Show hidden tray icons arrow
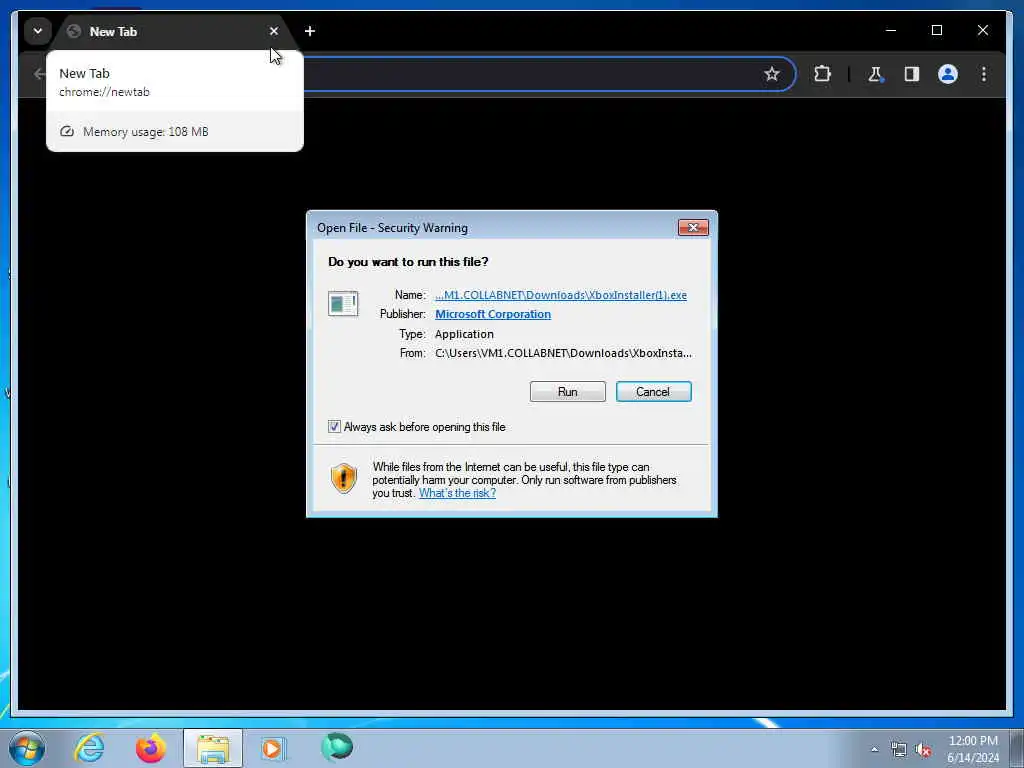 coord(874,749)
